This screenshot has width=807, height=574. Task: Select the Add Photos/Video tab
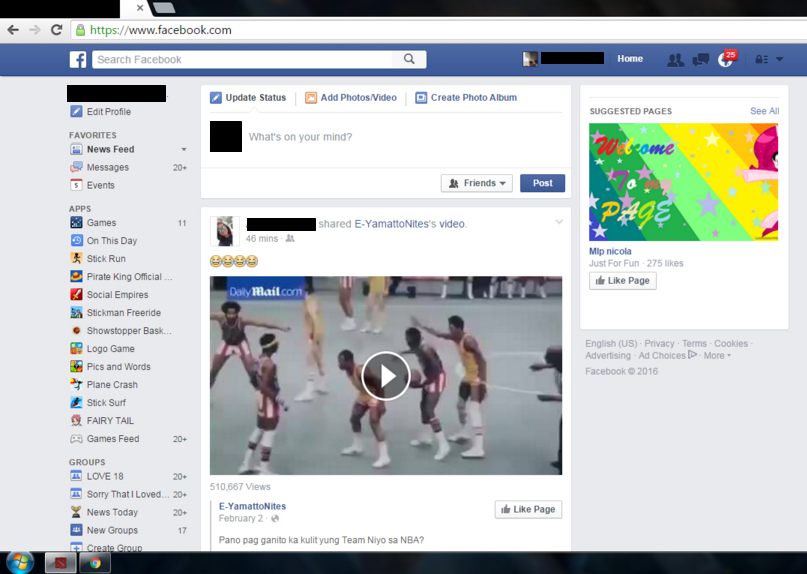point(351,98)
